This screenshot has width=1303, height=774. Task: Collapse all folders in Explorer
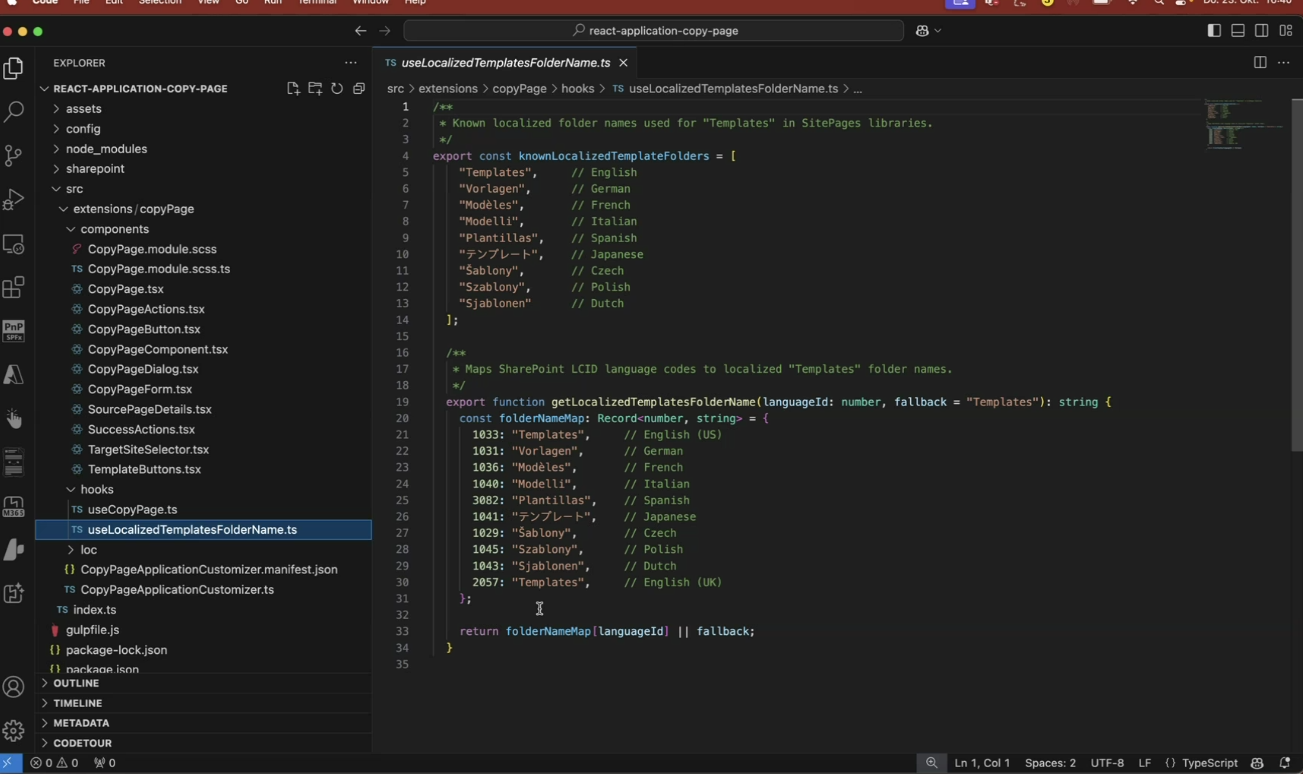359,89
